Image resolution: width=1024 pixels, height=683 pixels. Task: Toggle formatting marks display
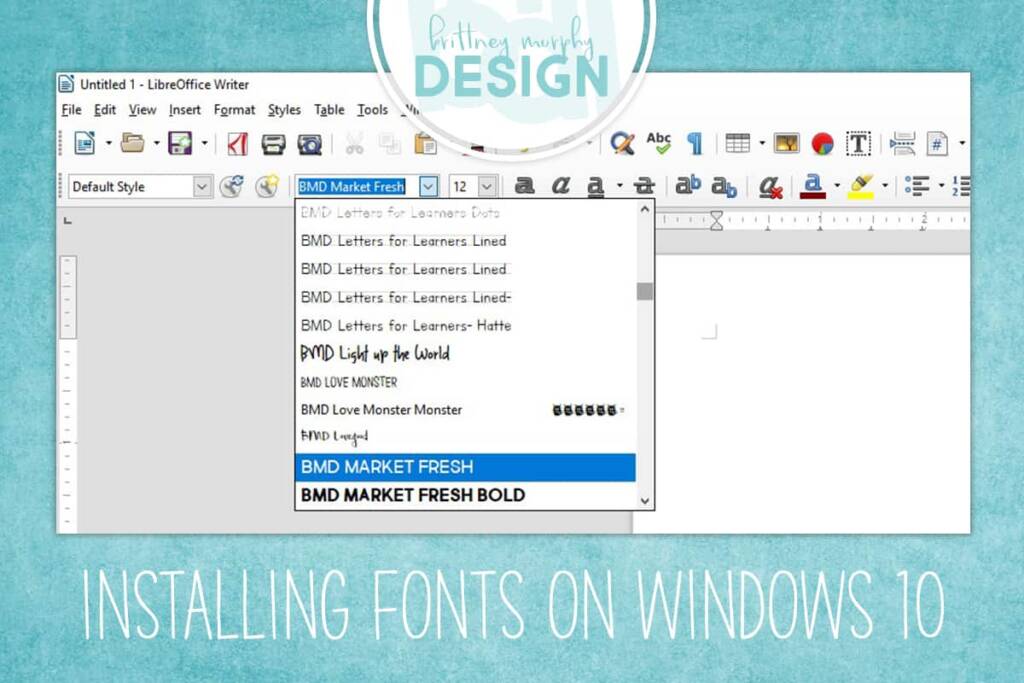[695, 143]
